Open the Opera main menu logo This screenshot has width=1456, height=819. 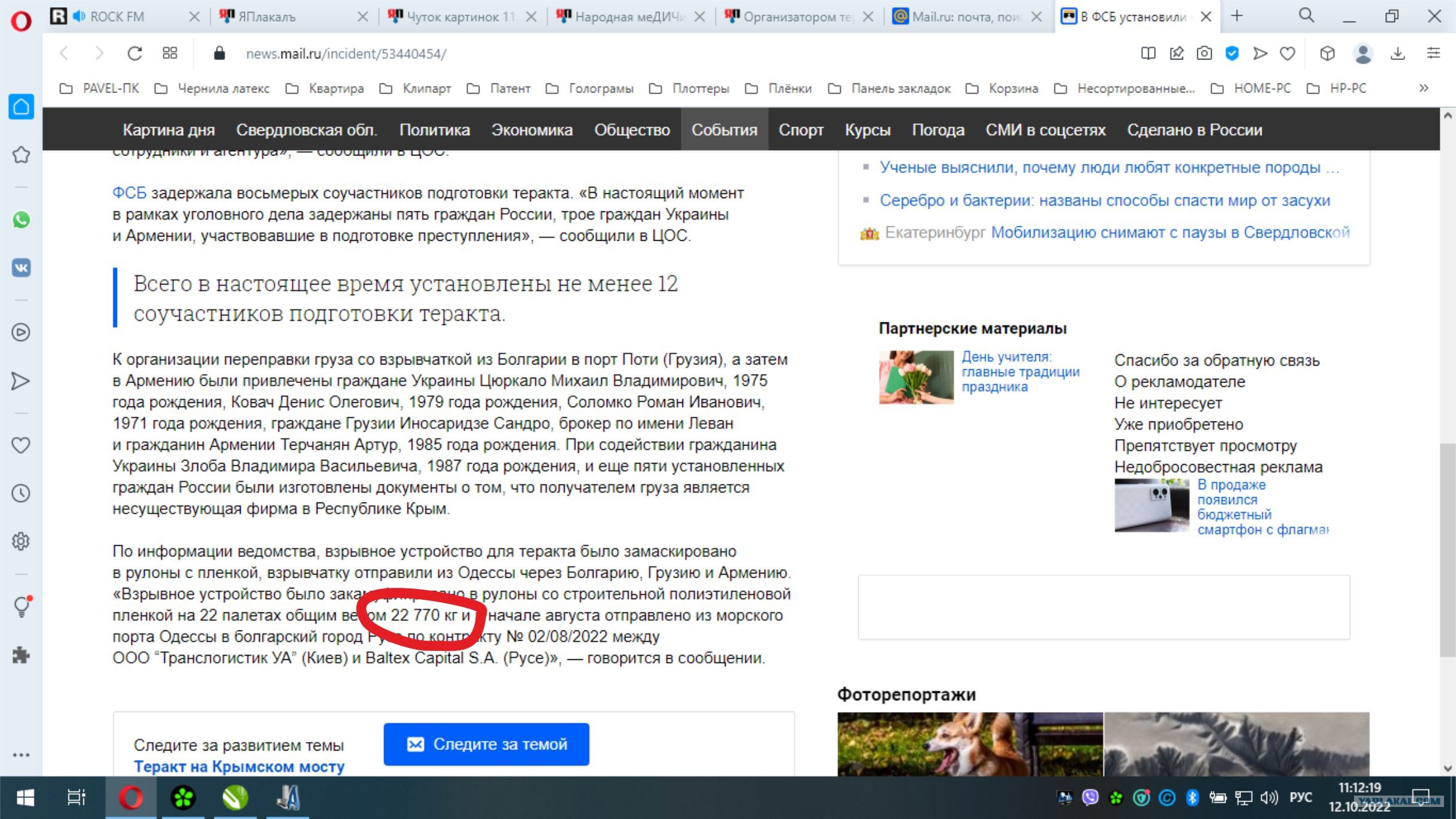pos(21,20)
